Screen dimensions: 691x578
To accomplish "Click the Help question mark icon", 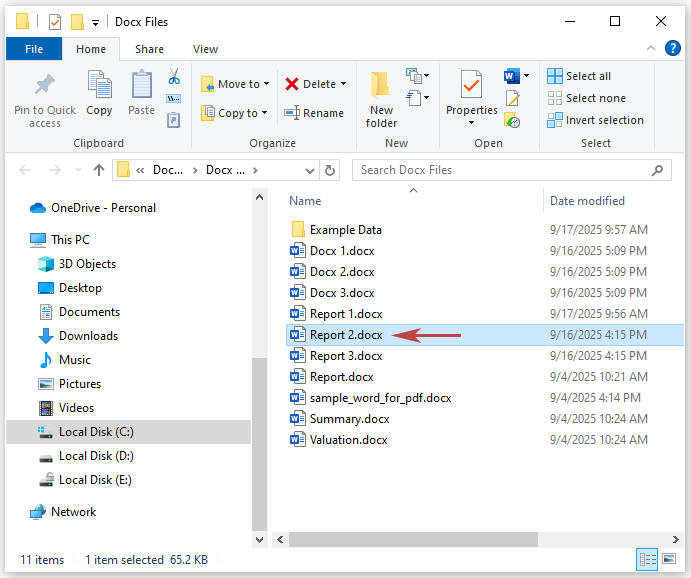I will [x=673, y=49].
